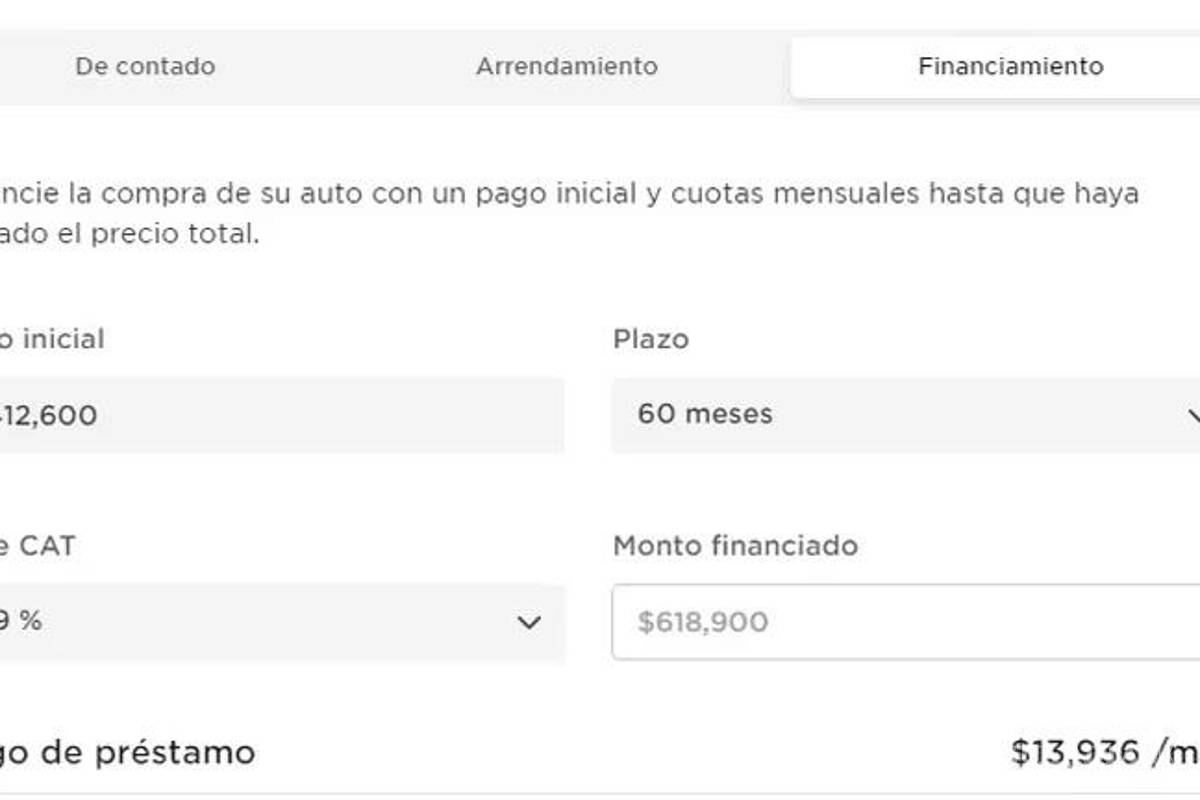The width and height of the screenshot is (1200, 800).
Task: Open the 60 meses term selector
Action: (900, 414)
